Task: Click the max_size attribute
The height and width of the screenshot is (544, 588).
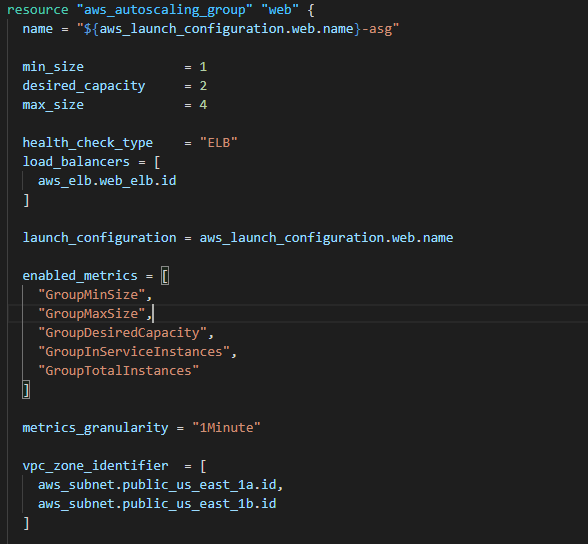Action: point(53,105)
